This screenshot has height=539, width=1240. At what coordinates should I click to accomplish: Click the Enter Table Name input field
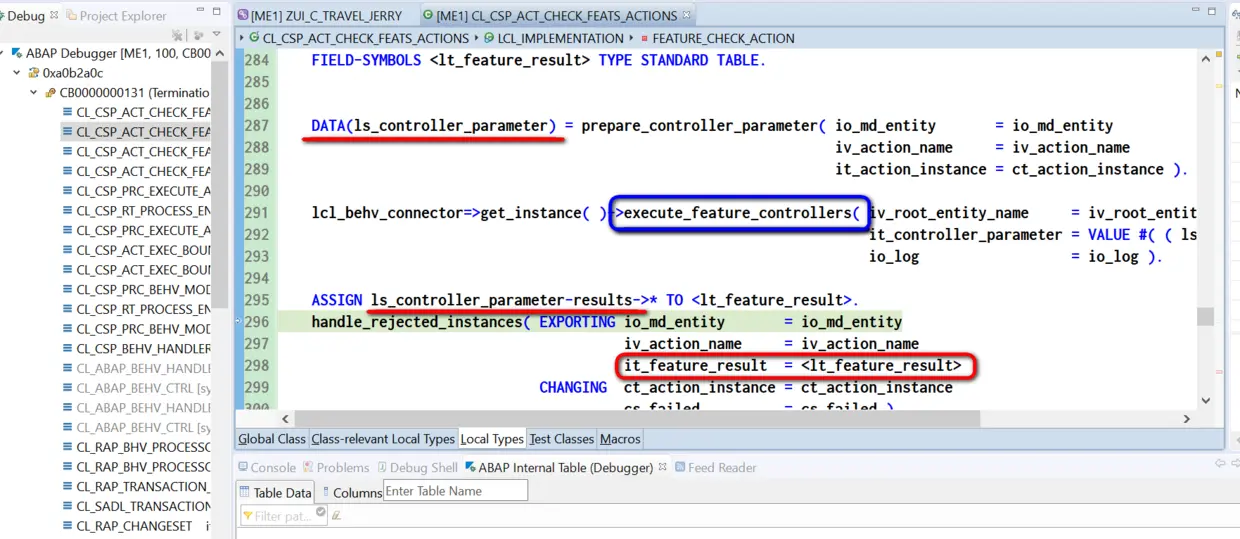point(455,491)
